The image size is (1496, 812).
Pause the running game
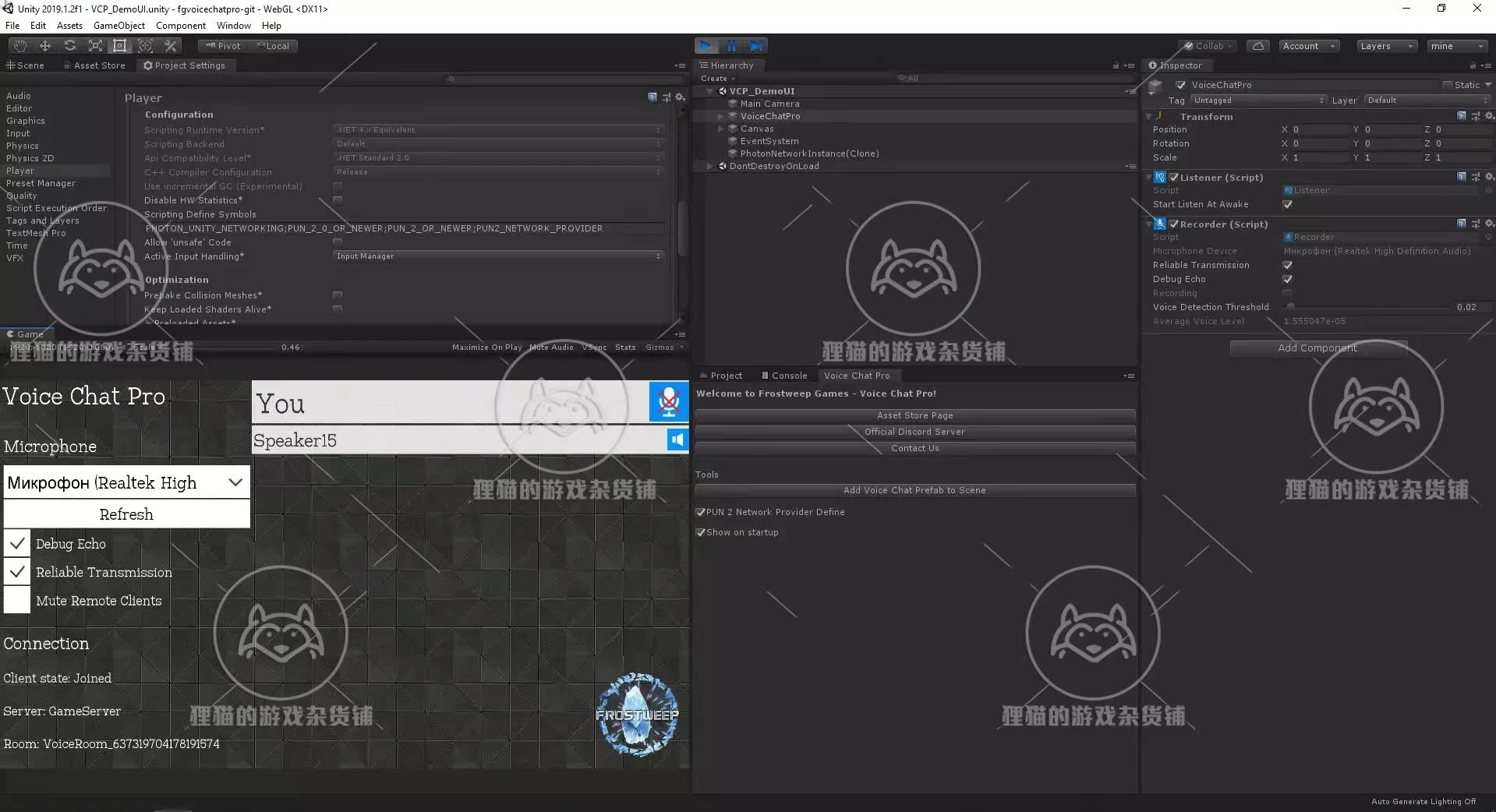tap(731, 46)
